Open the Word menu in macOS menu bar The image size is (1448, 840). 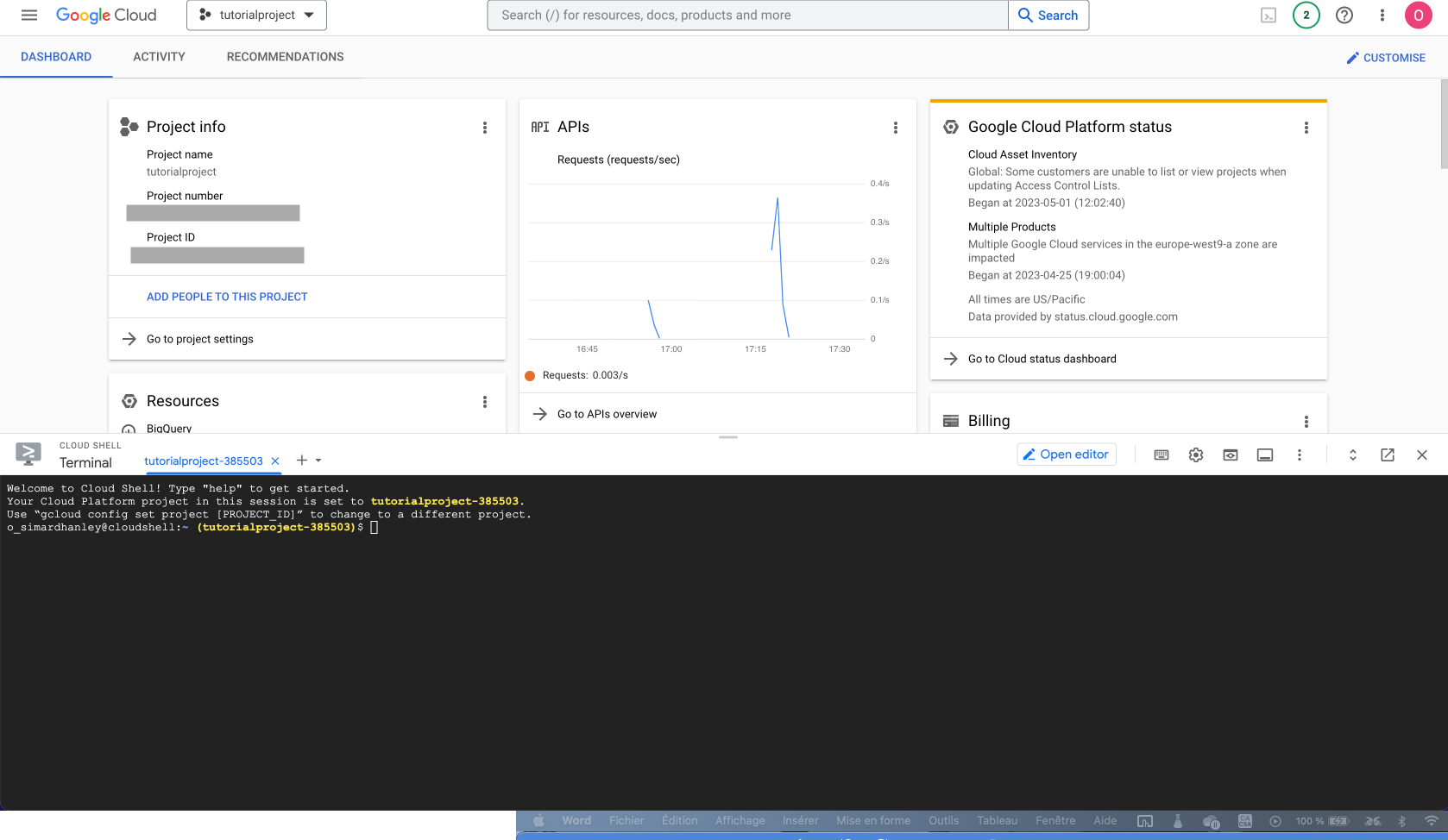pyautogui.click(x=576, y=821)
